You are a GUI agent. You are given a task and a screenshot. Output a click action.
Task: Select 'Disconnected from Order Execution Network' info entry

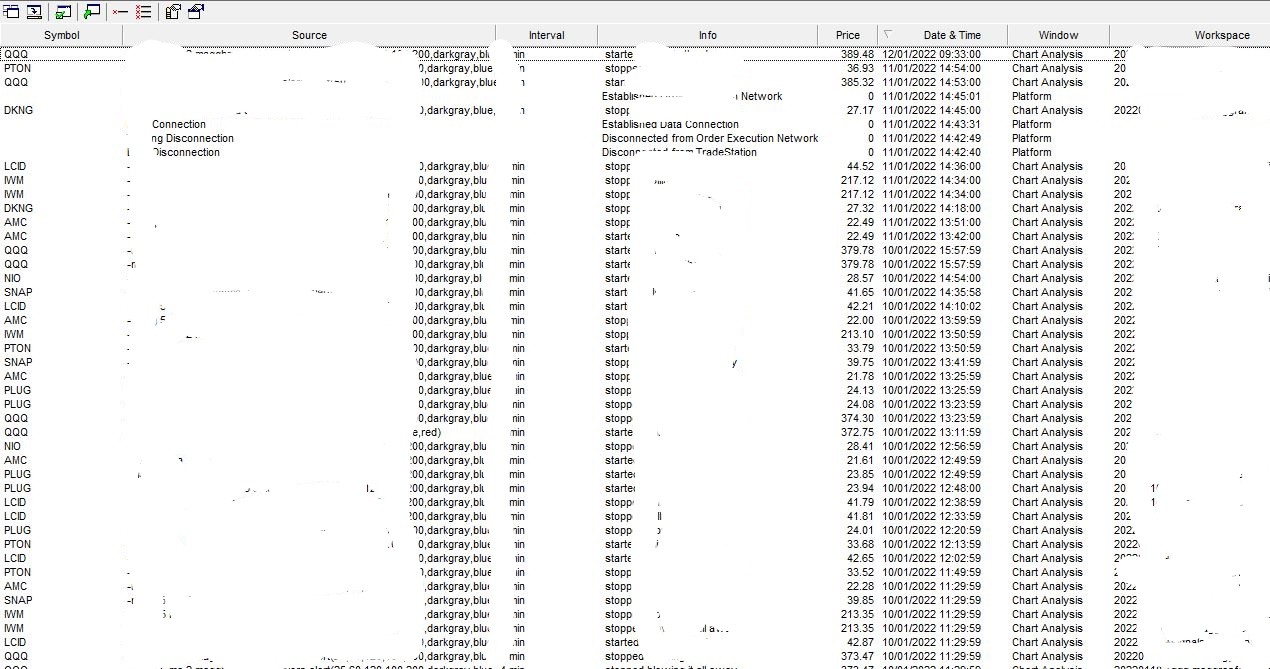point(710,138)
